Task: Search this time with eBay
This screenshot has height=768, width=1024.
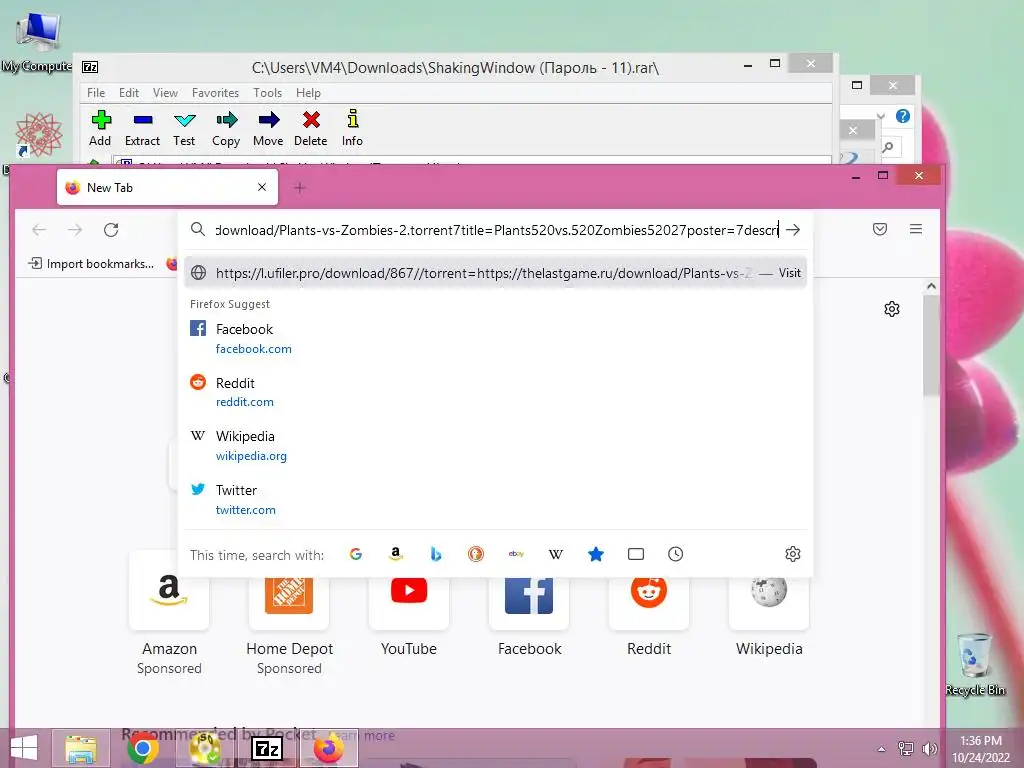Action: tap(516, 554)
